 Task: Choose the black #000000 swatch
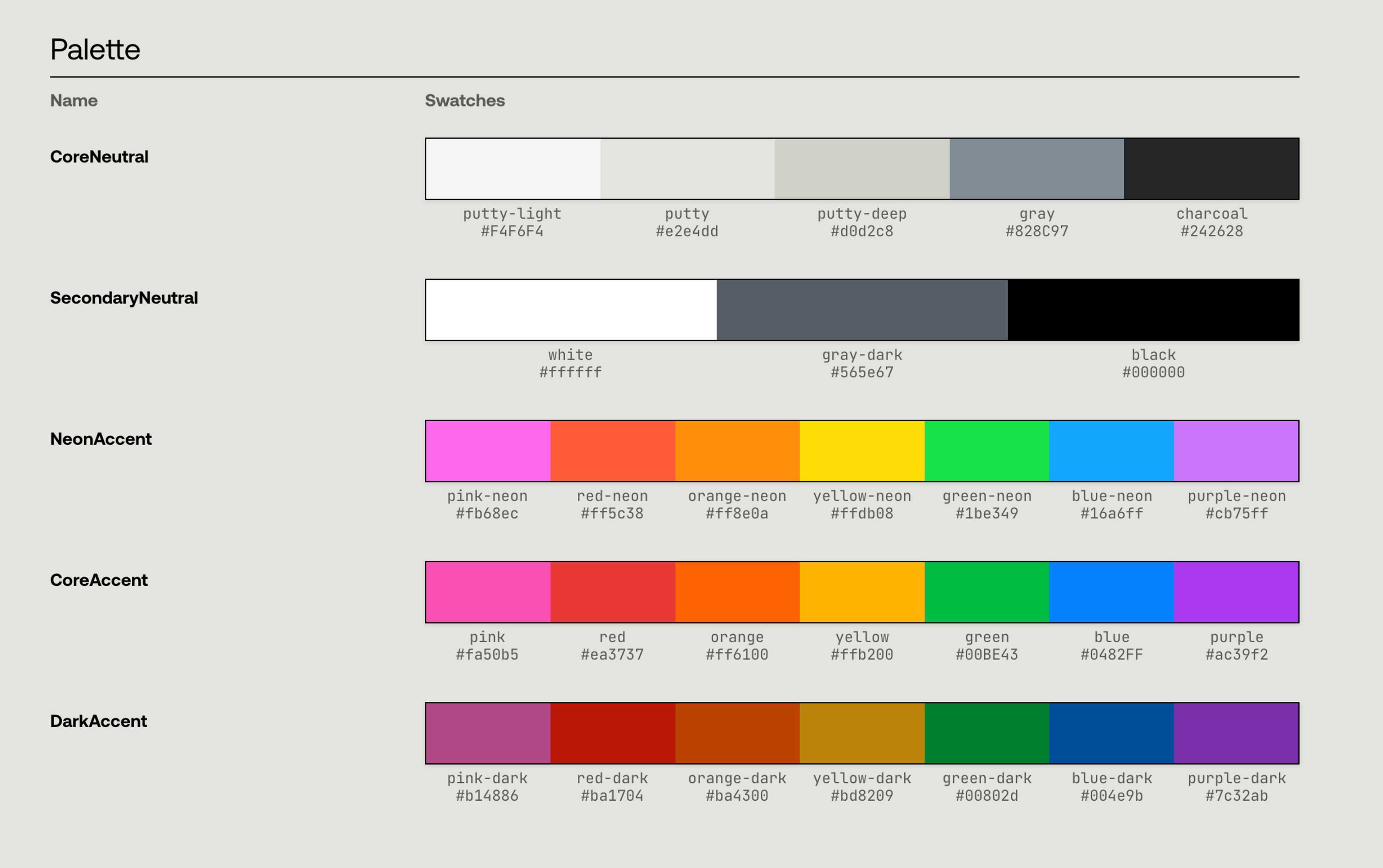click(1153, 310)
